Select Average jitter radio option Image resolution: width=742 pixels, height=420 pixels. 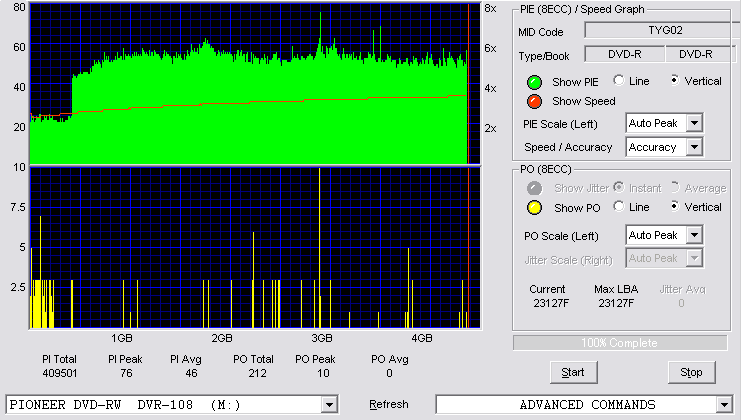(674, 187)
